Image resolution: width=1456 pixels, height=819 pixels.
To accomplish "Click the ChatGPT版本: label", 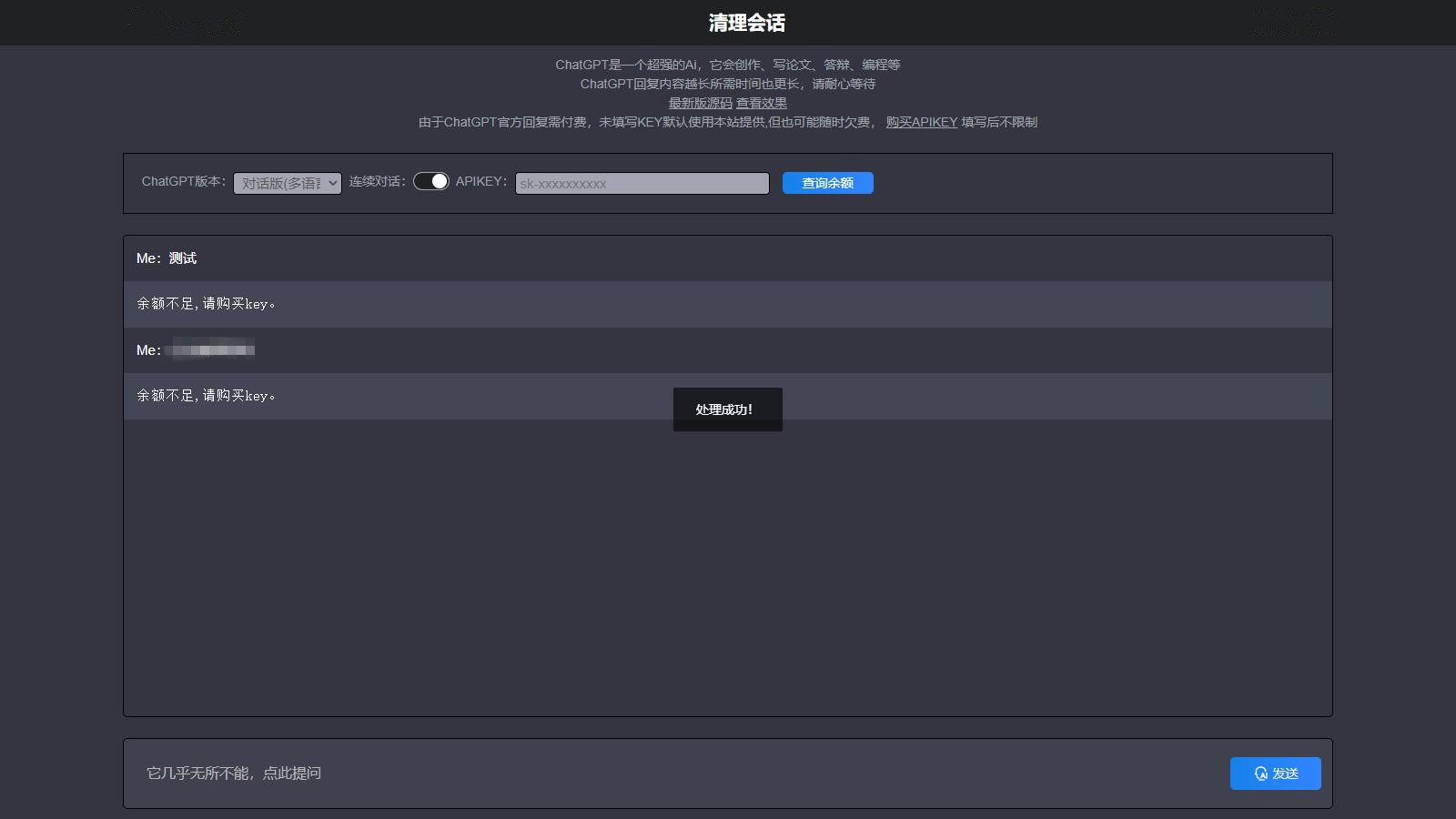I will [x=184, y=181].
